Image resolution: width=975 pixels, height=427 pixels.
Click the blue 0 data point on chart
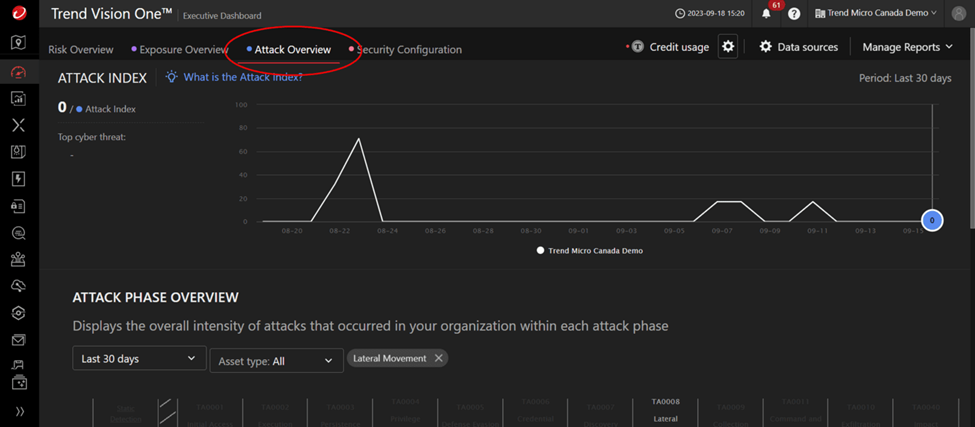(x=932, y=220)
